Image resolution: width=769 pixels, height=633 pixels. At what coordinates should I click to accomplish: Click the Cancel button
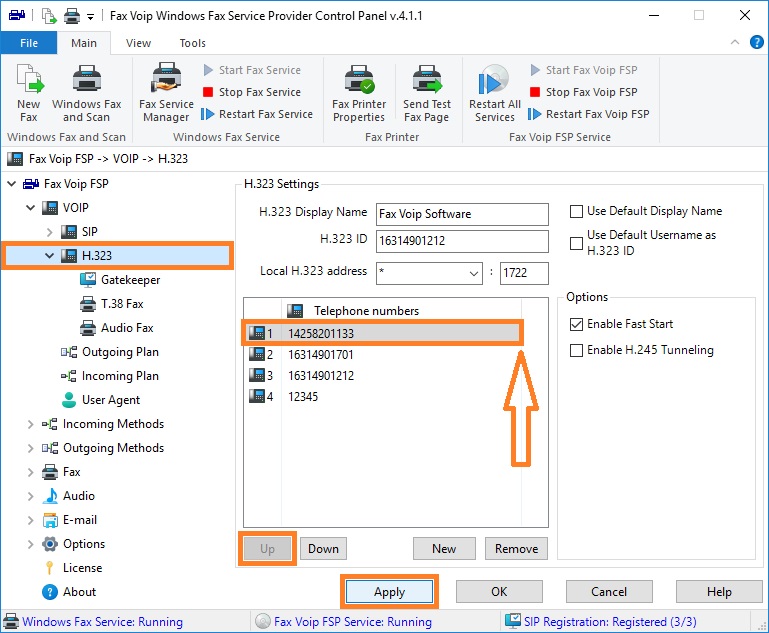click(x=609, y=592)
